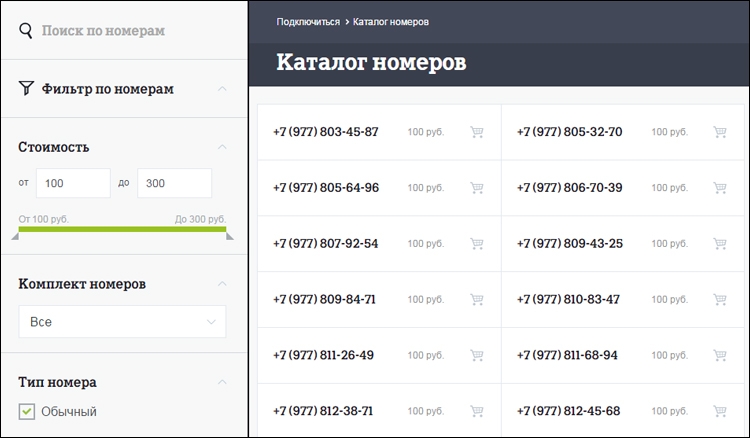Select number +7 (977) 803-45-87
The width and height of the screenshot is (750, 438).
(326, 132)
